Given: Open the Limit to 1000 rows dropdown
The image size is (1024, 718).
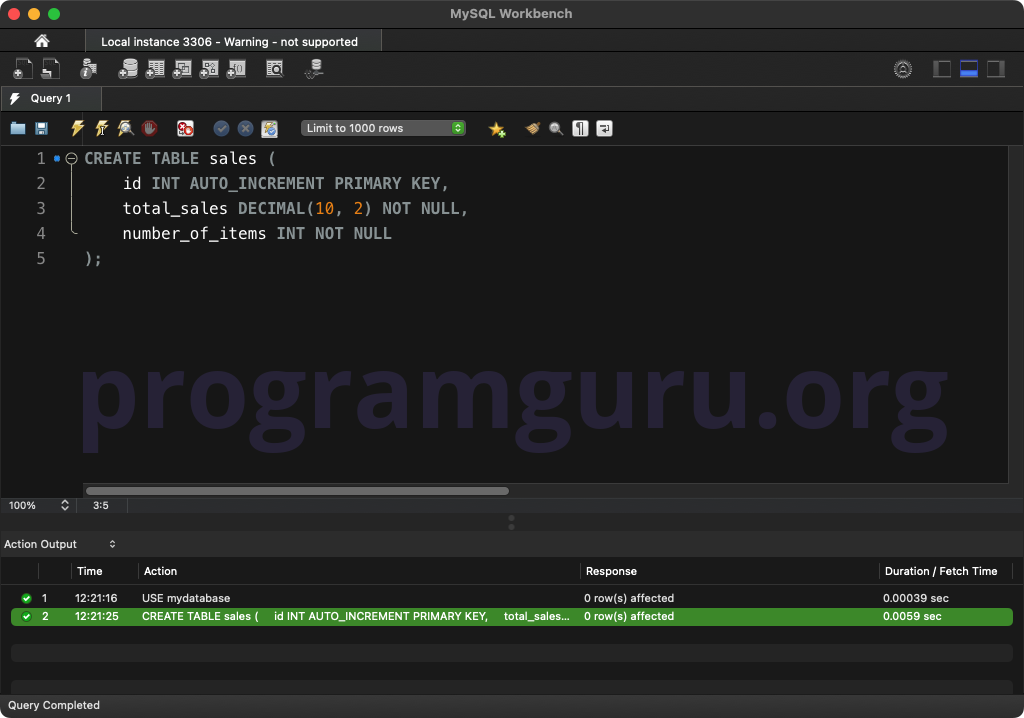Looking at the screenshot, I should [x=383, y=128].
